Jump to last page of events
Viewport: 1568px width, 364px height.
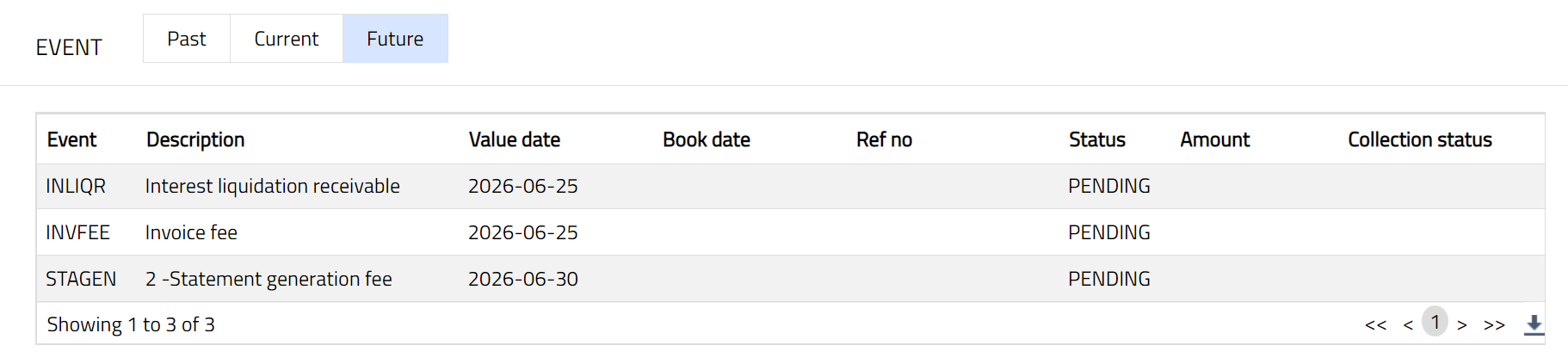click(1494, 325)
